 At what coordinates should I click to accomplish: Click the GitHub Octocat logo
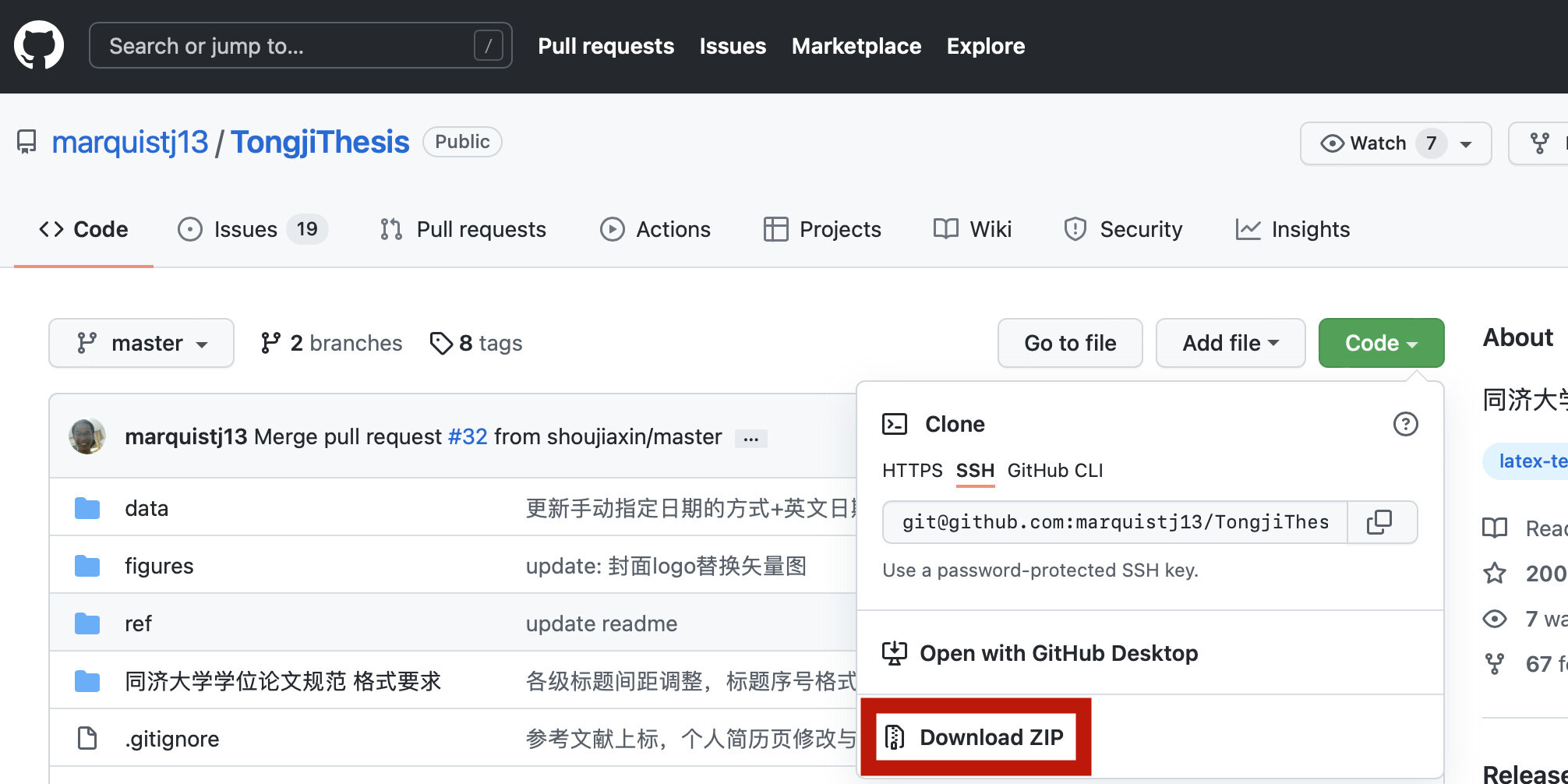[39, 45]
